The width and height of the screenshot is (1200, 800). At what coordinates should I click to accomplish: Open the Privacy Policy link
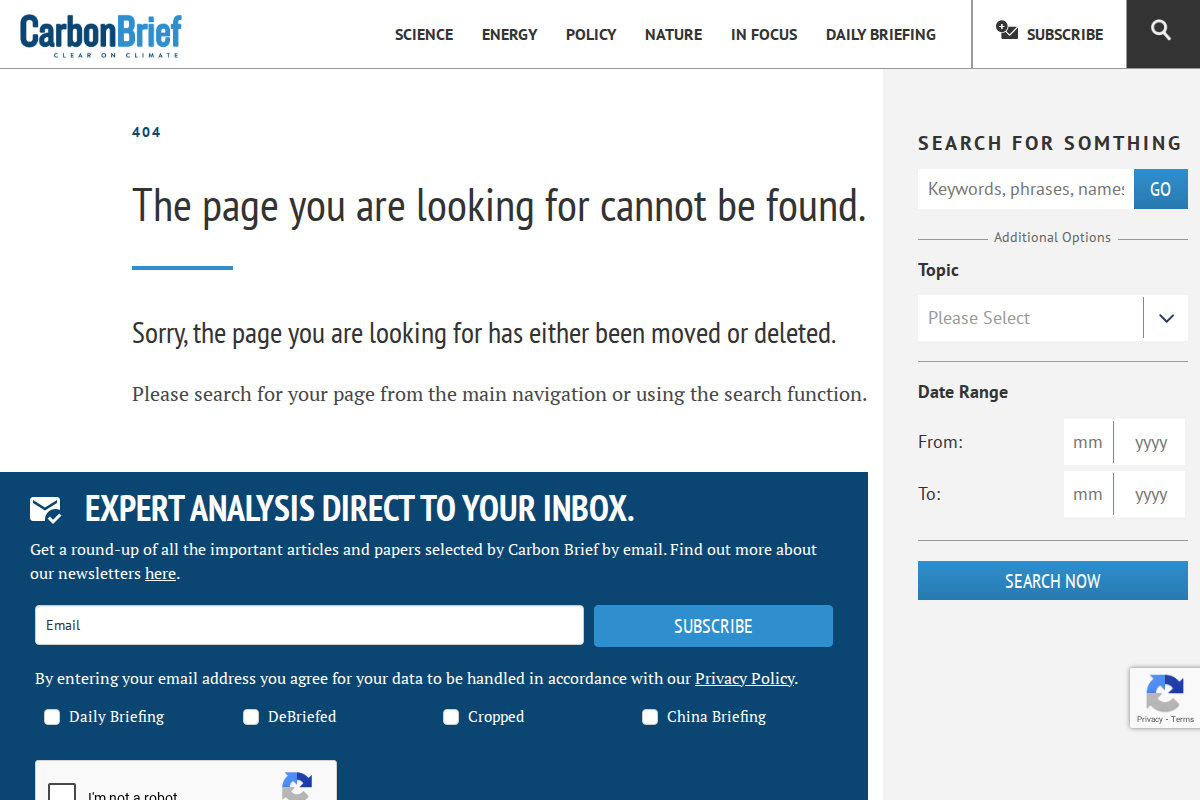point(745,679)
